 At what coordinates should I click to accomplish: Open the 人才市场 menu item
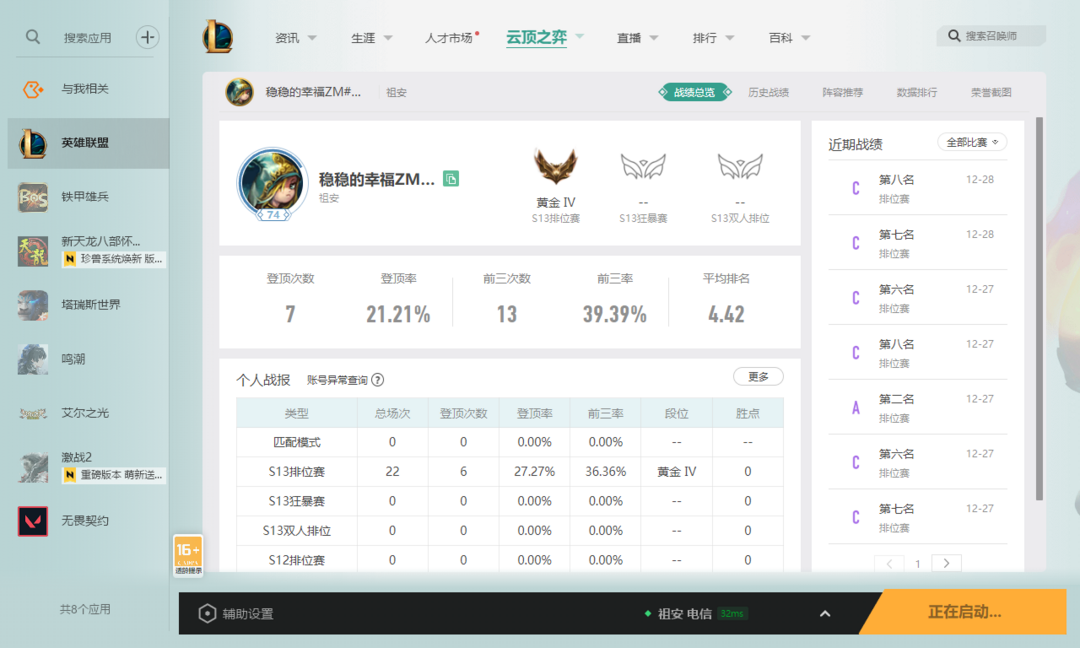[448, 38]
